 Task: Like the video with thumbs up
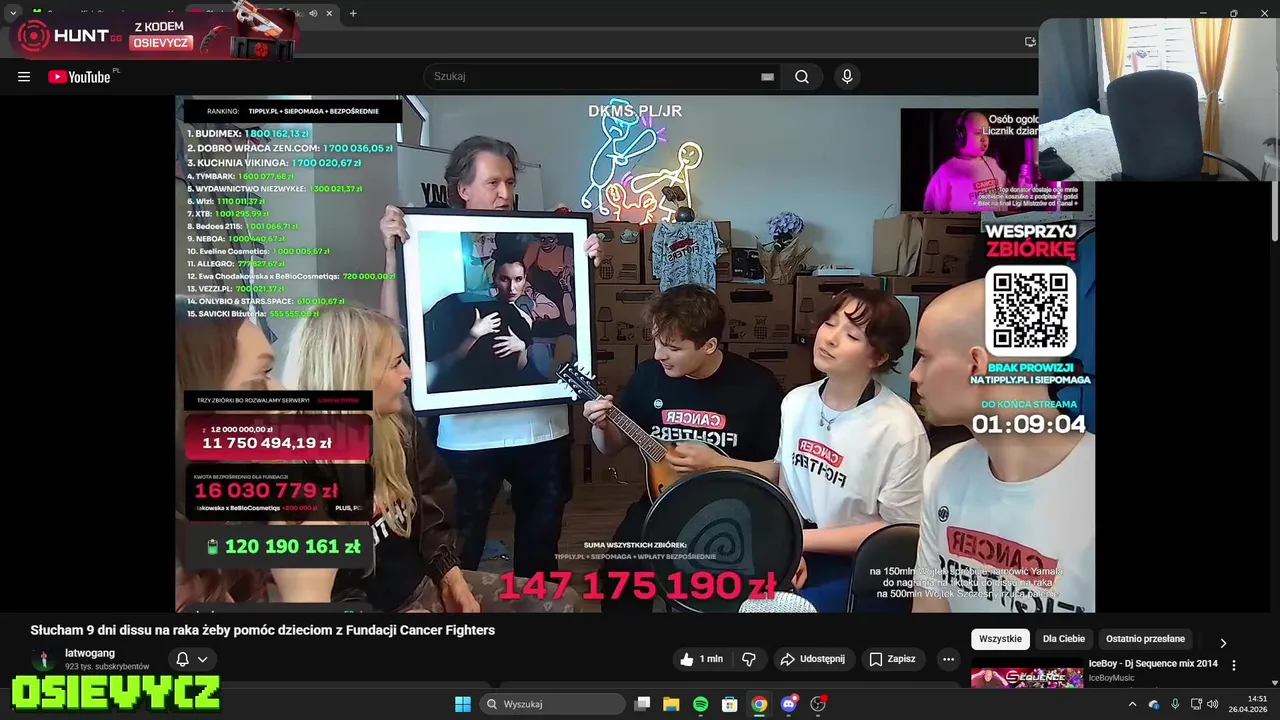click(x=701, y=659)
